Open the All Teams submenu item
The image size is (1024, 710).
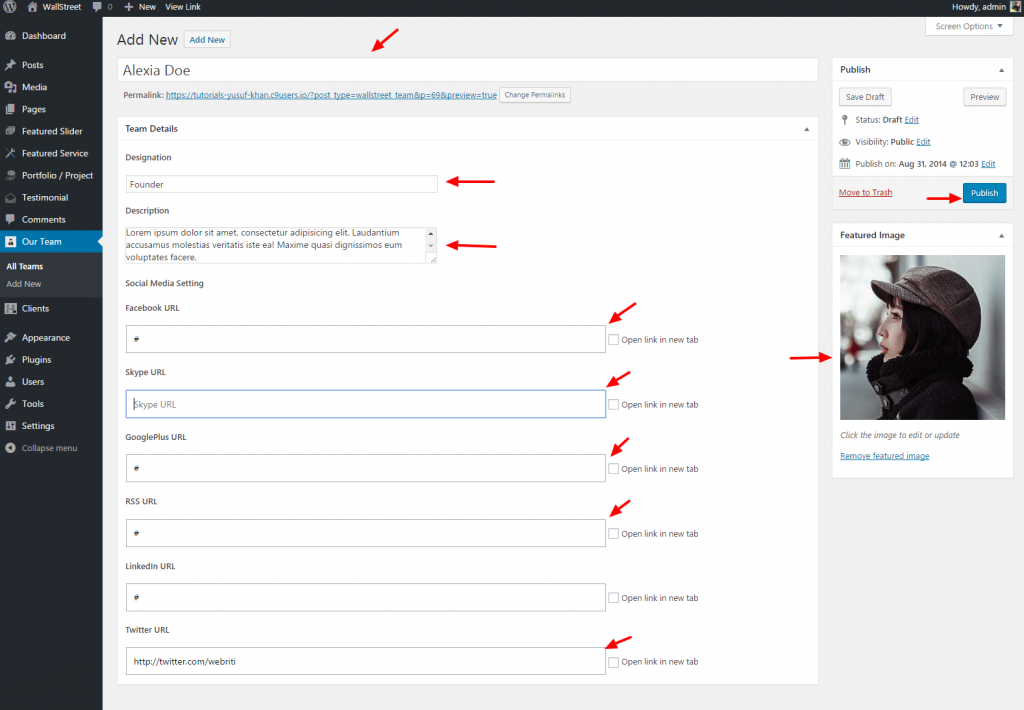coord(25,266)
